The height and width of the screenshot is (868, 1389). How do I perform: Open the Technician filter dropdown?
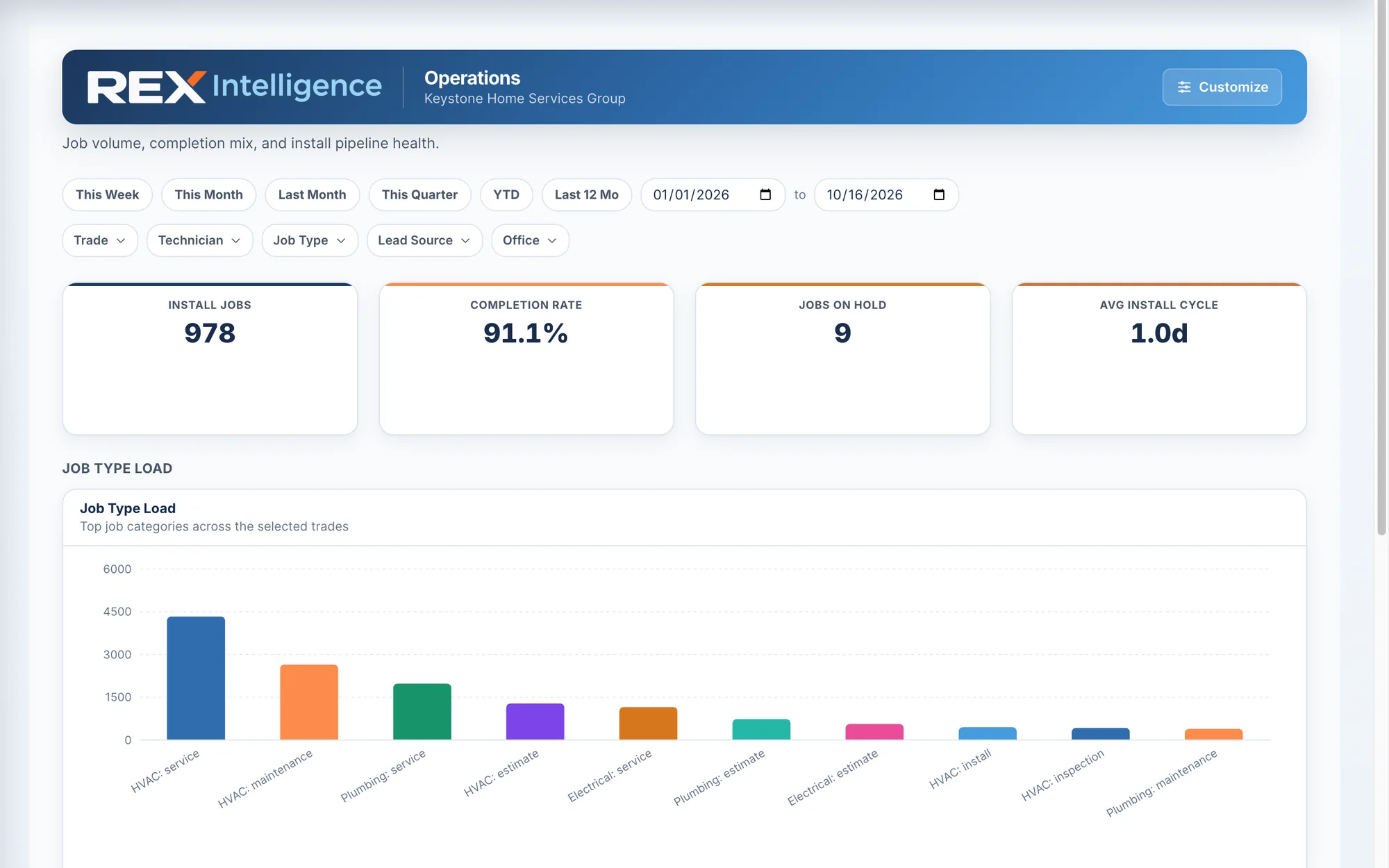[x=199, y=240]
